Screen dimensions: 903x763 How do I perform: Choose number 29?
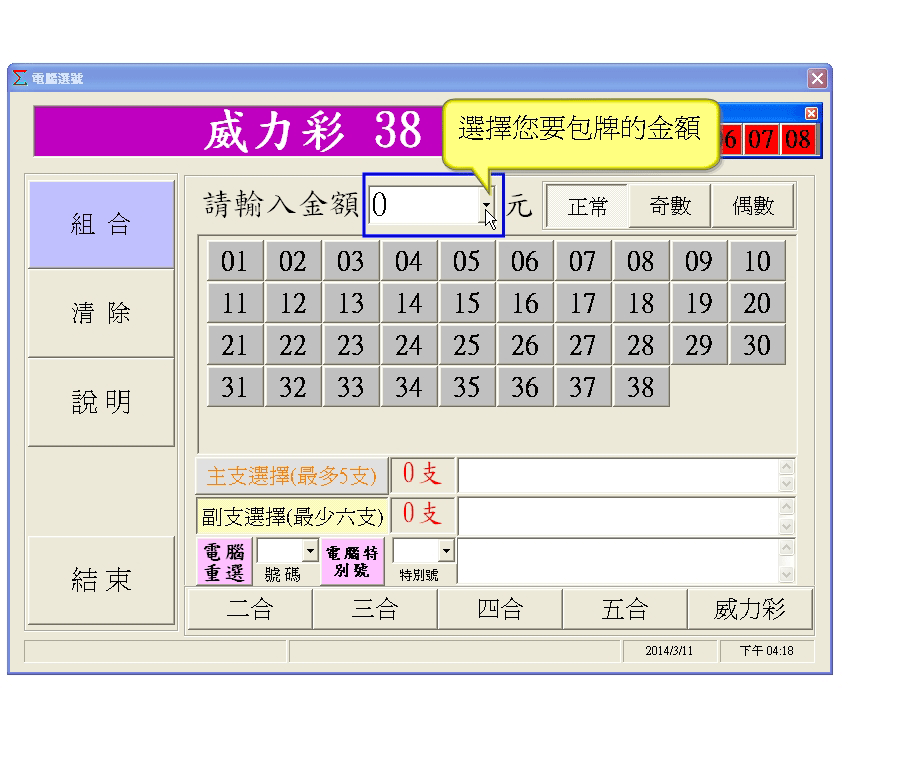tap(699, 345)
